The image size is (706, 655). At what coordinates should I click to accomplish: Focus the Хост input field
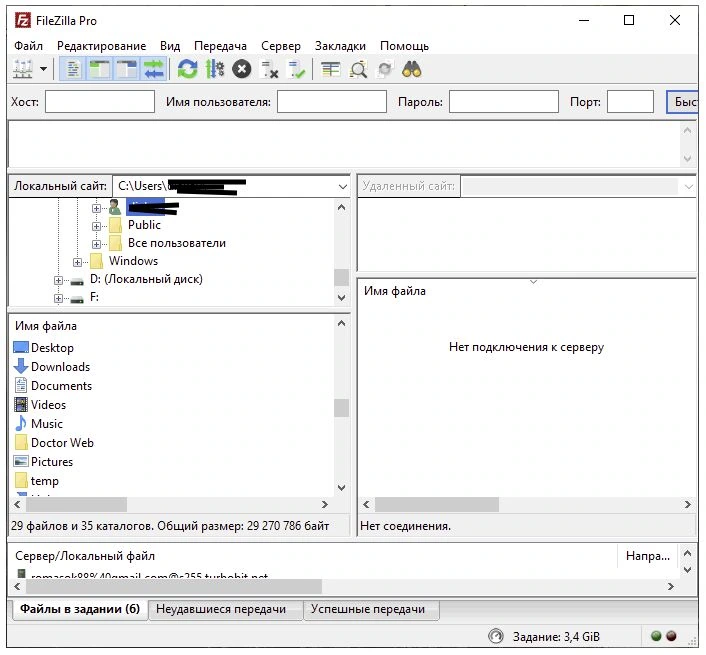tap(100, 102)
